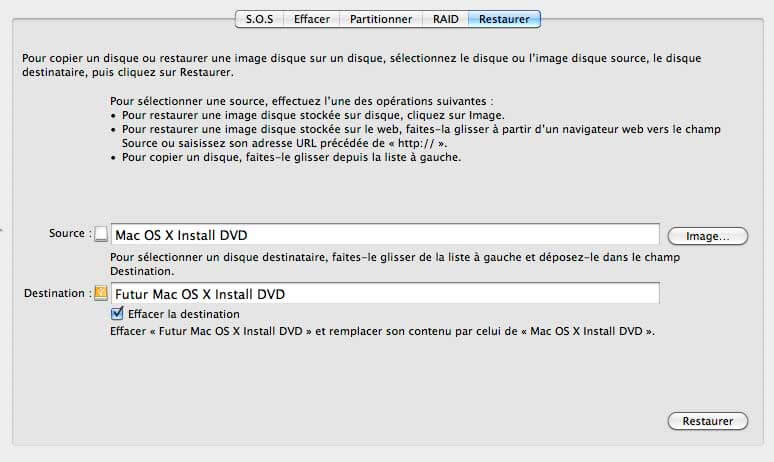Click the white disk icon beside Source
The image size is (774, 462).
tap(100, 235)
